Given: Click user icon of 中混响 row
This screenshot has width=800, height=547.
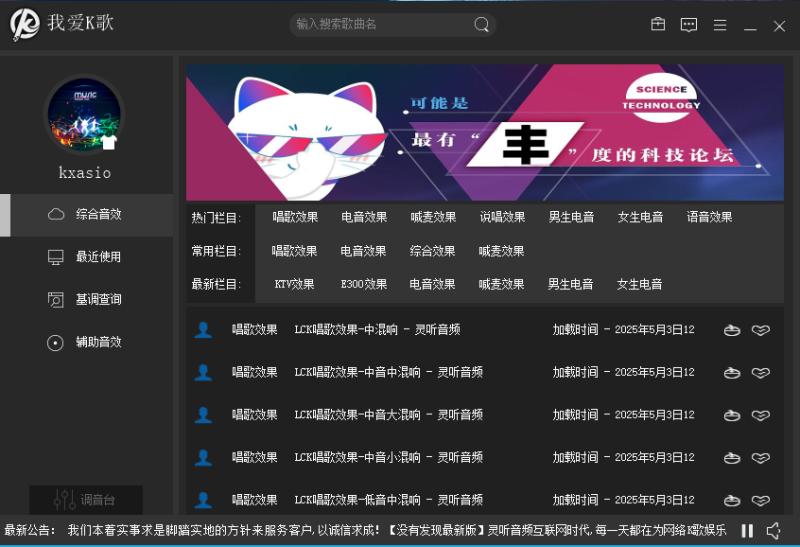Looking at the screenshot, I should point(203,330).
